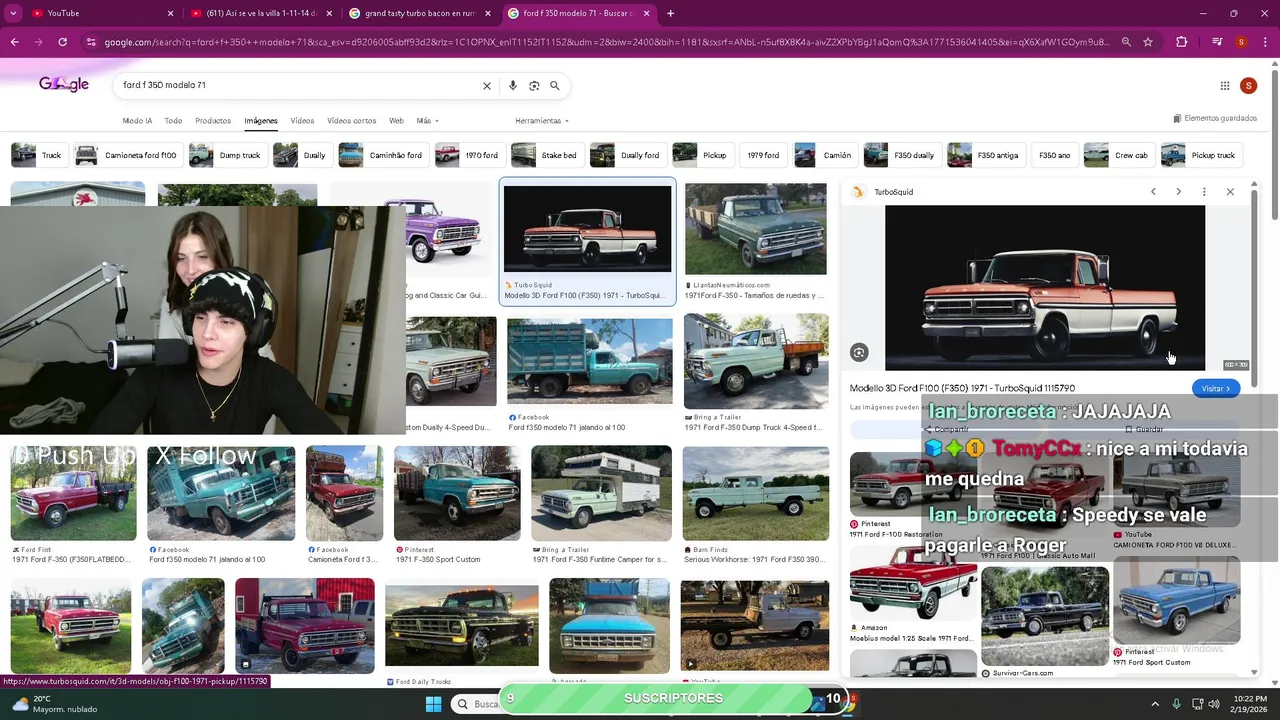
Task: Clear the search box with the X icon
Action: 487,86
